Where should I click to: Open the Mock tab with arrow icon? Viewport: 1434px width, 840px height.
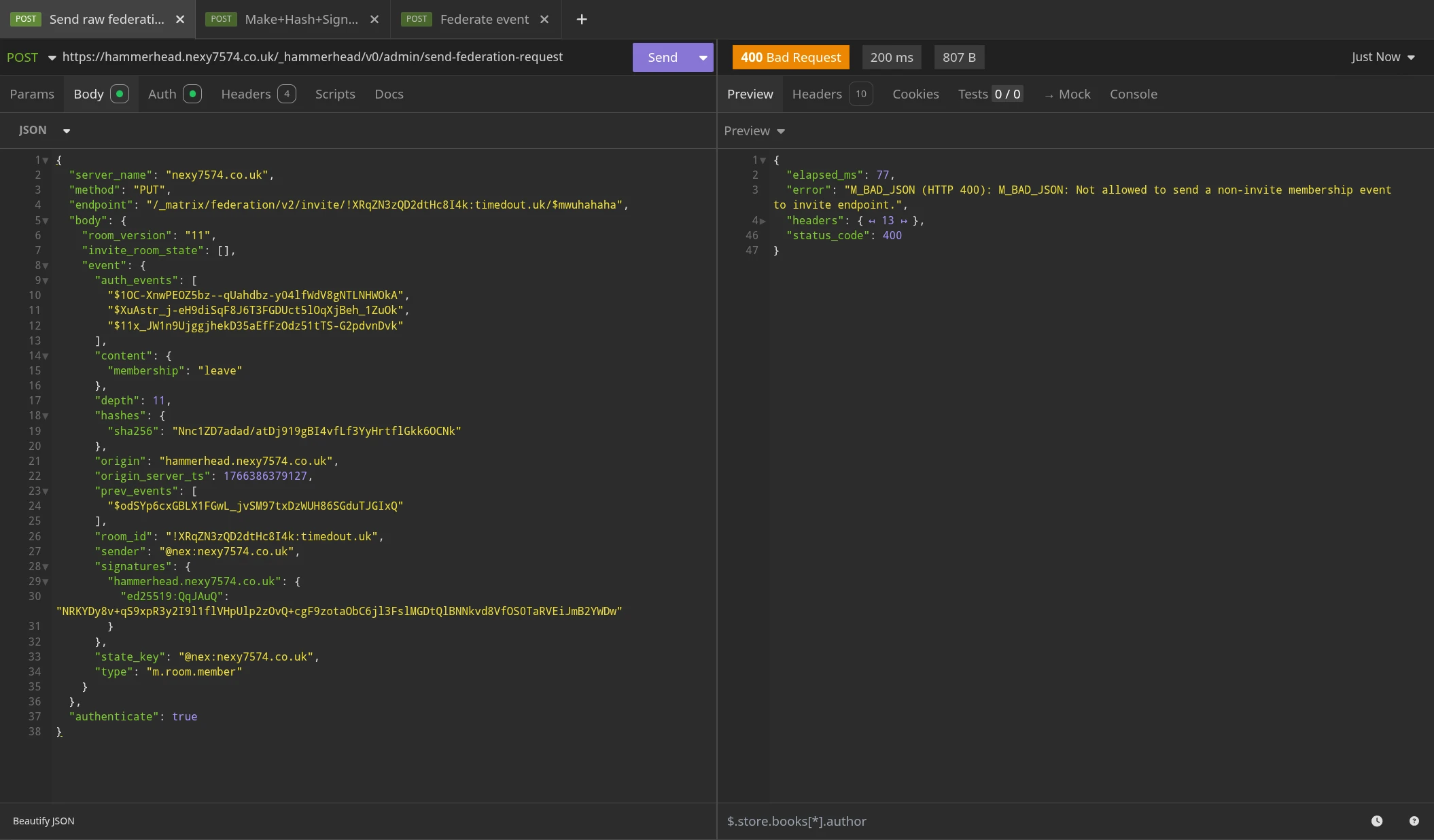tap(1067, 94)
